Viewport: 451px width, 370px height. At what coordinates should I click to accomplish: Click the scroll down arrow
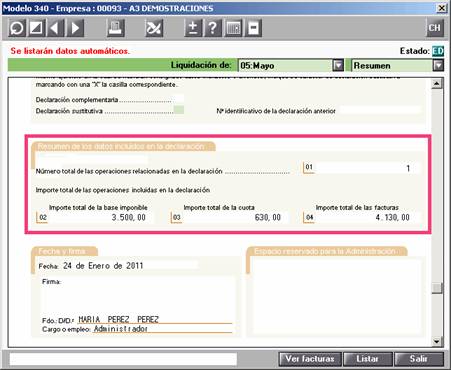436,341
